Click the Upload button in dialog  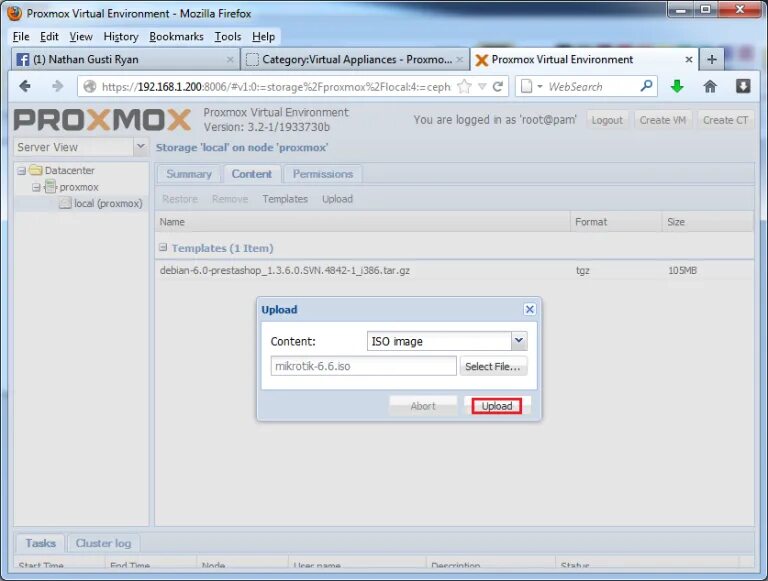[497, 406]
